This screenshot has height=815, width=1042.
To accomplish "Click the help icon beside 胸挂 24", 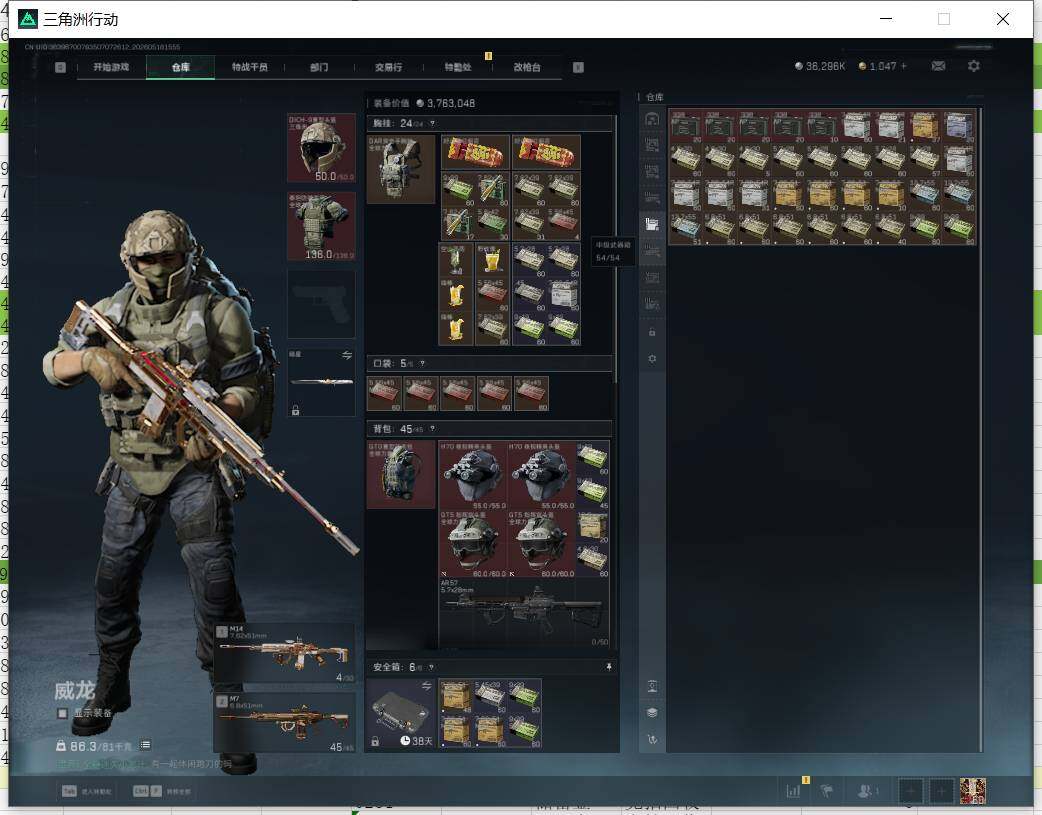I will tap(432, 124).
